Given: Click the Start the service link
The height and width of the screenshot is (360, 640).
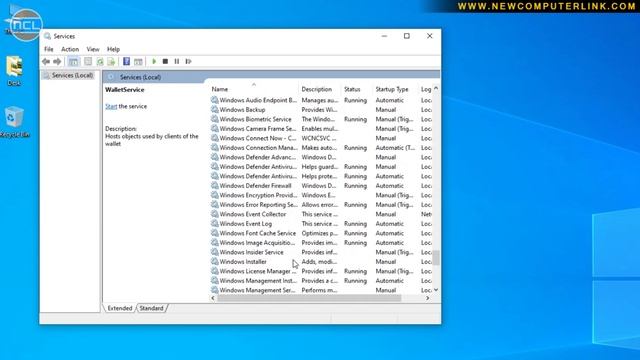Looking at the screenshot, I should pyautogui.click(x=111, y=106).
